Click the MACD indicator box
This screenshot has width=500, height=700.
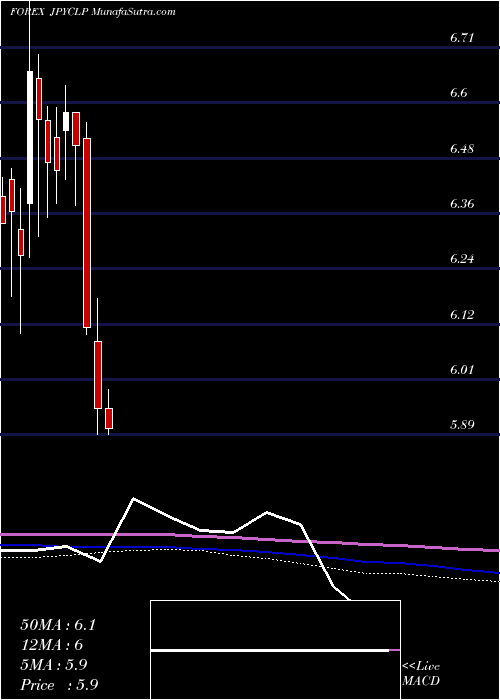click(x=275, y=650)
